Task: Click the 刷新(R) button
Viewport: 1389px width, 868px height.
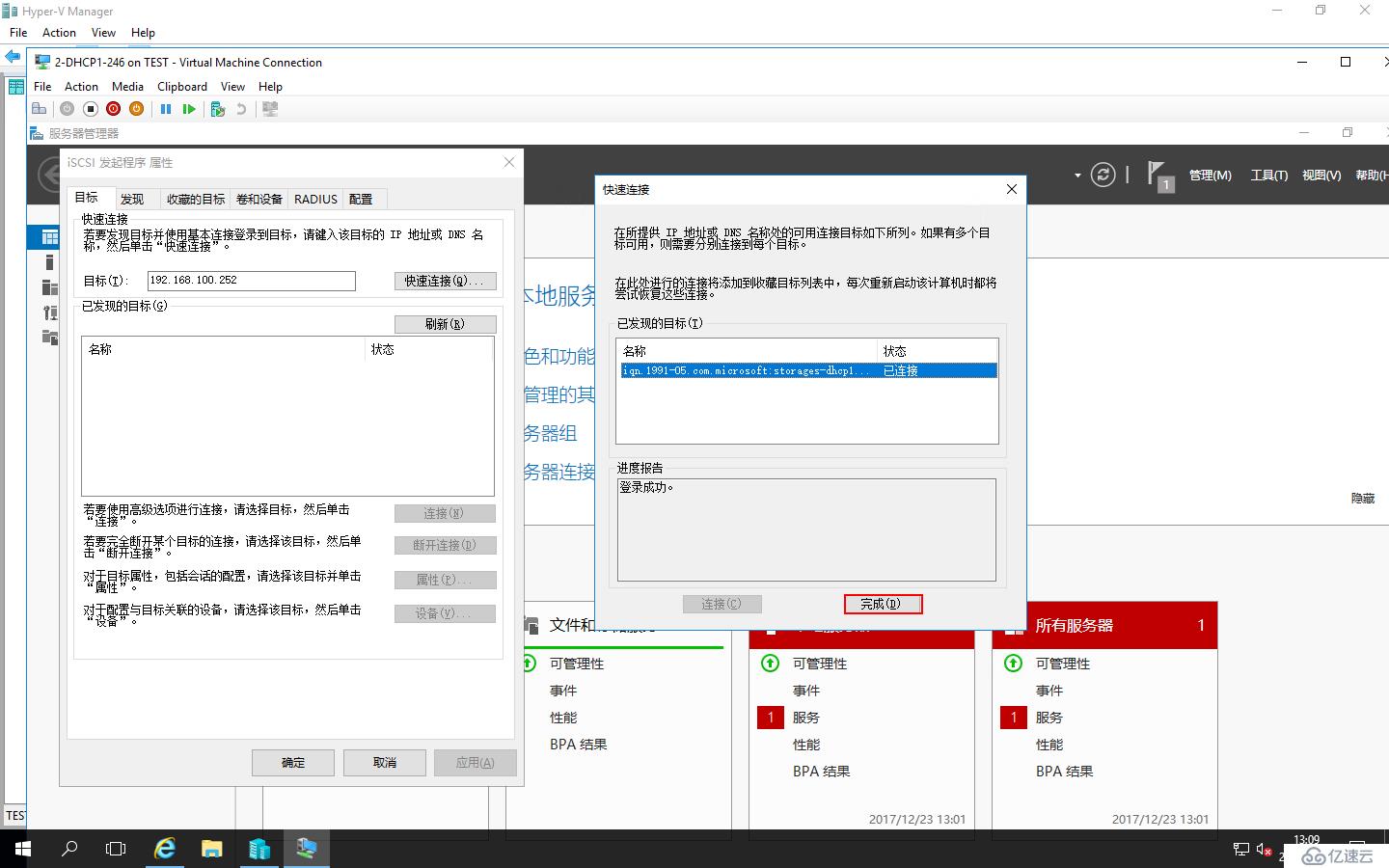Action: 445,324
